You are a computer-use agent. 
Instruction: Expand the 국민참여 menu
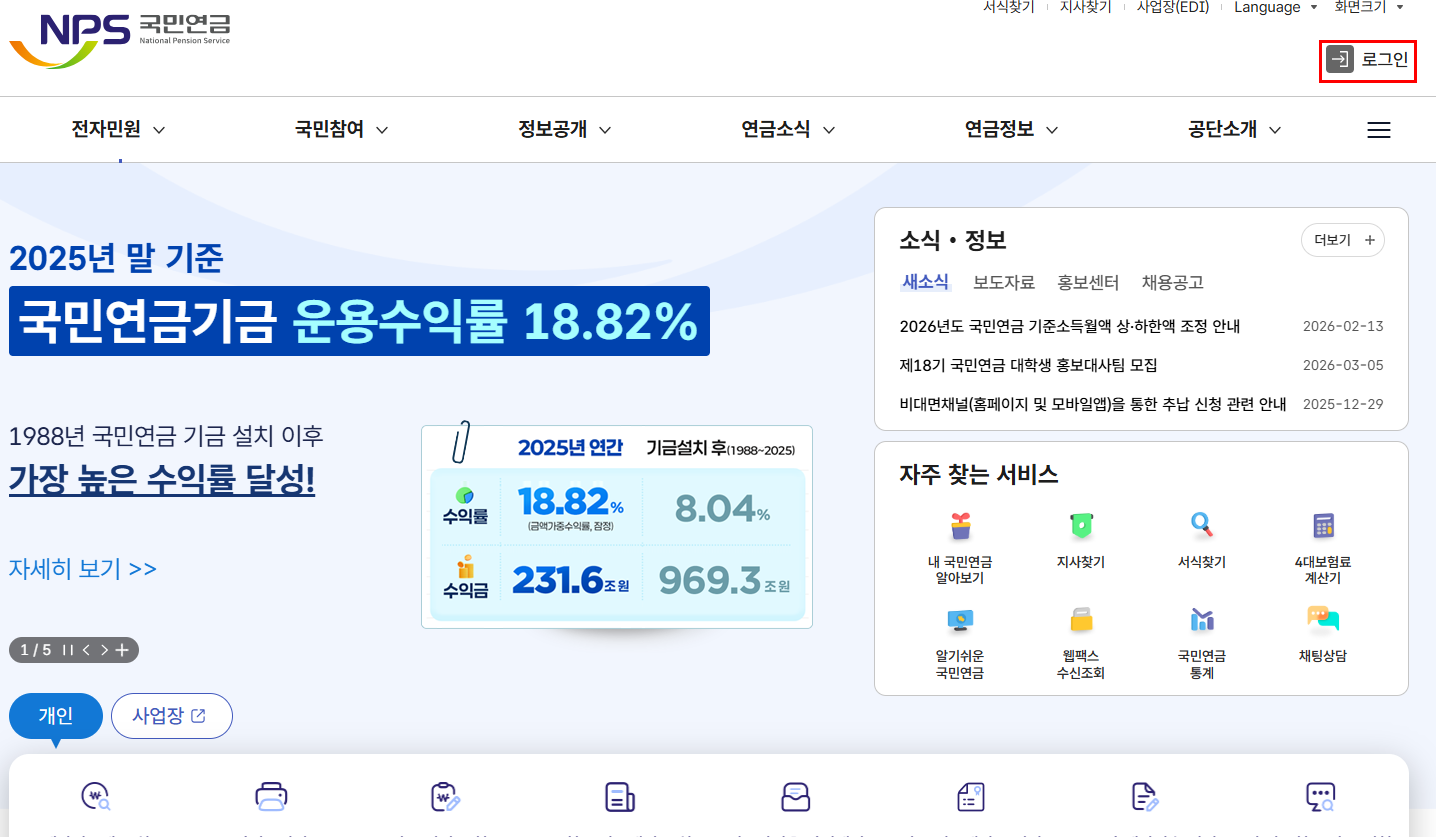(341, 129)
